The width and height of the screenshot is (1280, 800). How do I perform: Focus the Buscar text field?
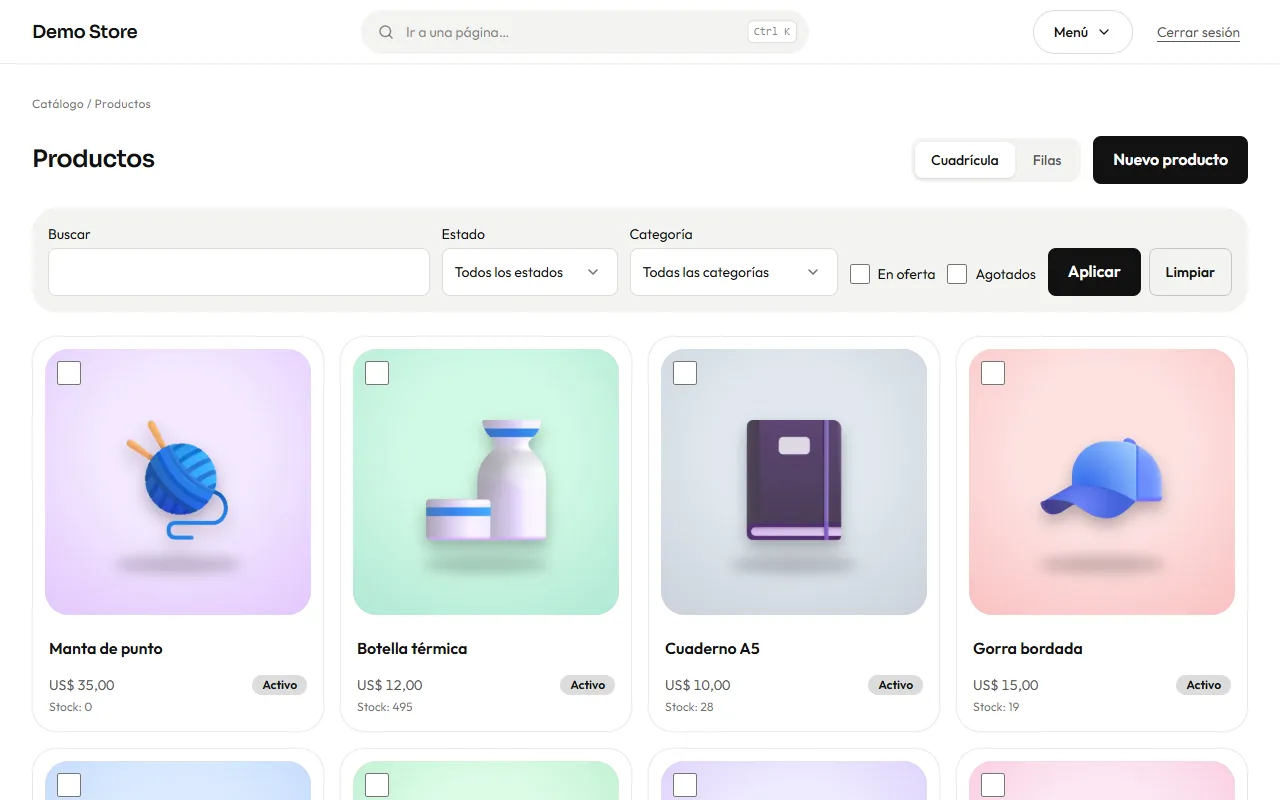239,272
